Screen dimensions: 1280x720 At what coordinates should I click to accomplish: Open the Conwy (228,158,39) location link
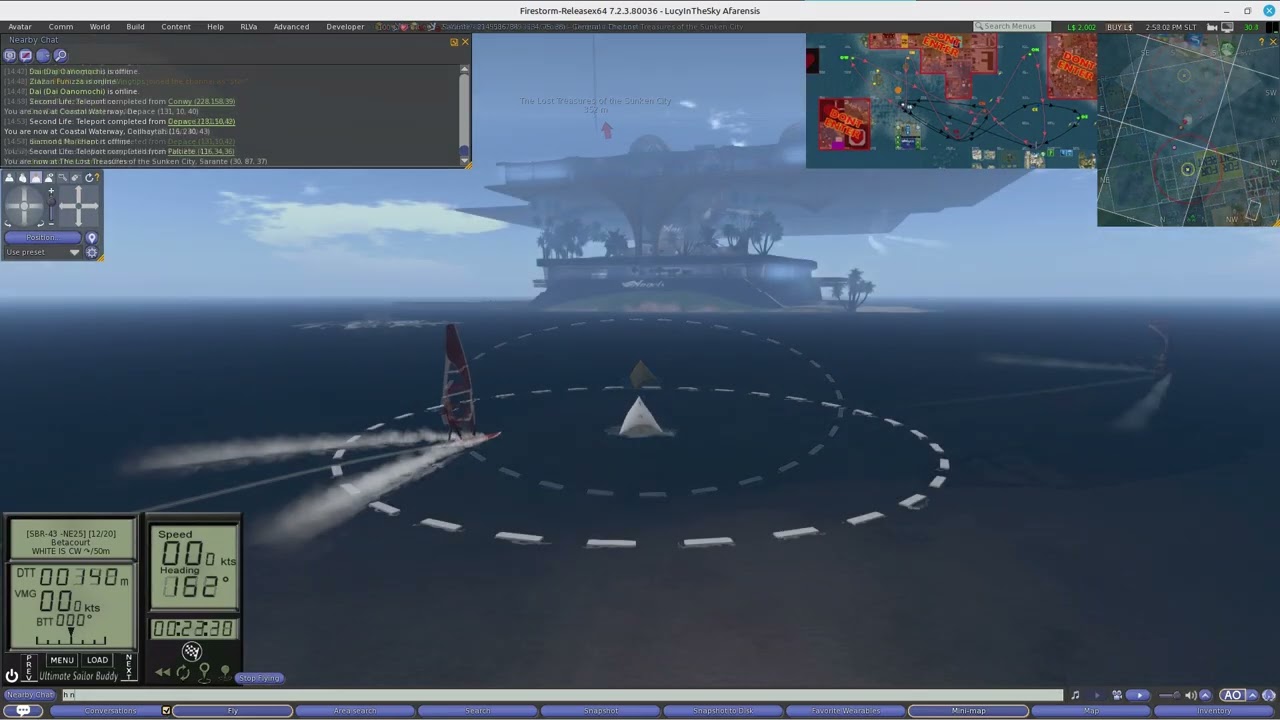201,101
